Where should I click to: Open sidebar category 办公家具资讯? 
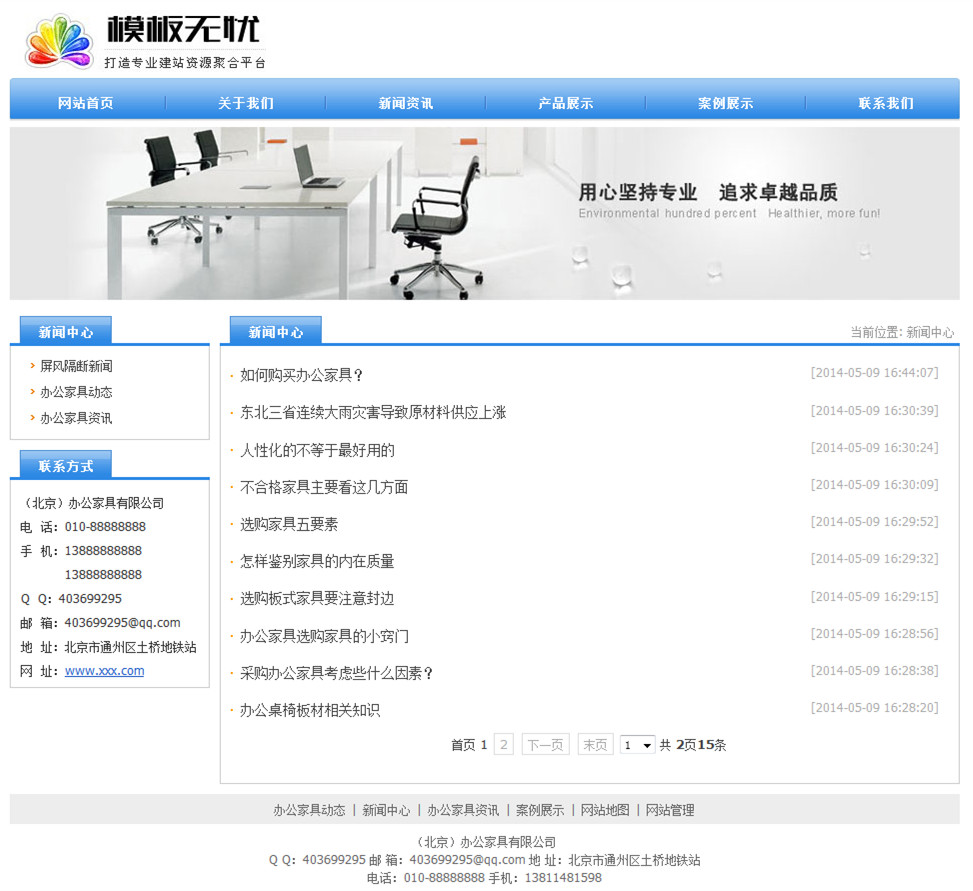pyautogui.click(x=76, y=418)
